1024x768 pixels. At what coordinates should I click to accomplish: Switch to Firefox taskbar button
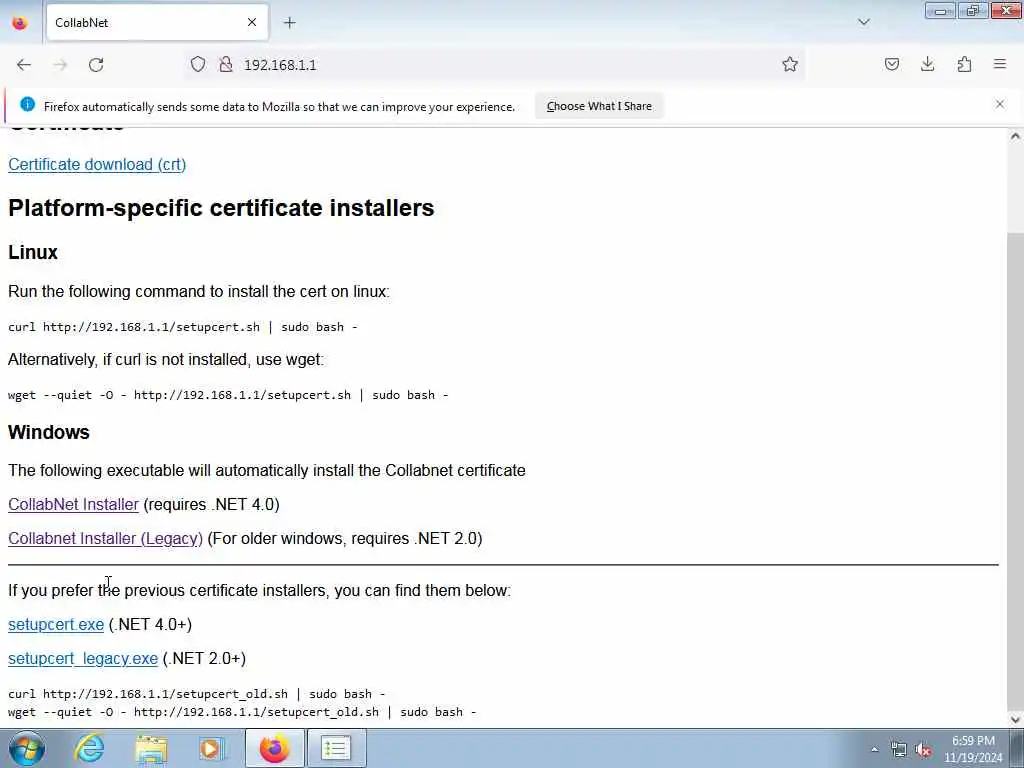tap(274, 748)
